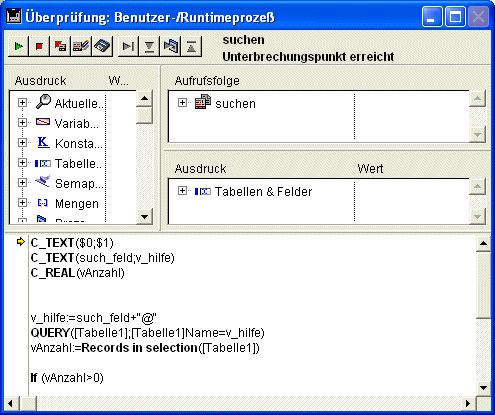
Task: Click the code pane scrollbar down arrow
Action: coord(483,388)
